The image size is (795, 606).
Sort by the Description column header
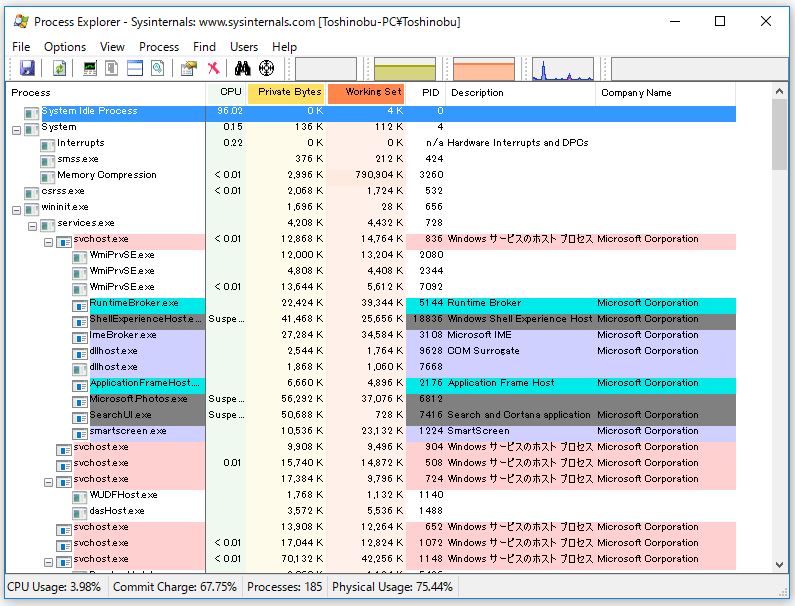click(x=521, y=93)
